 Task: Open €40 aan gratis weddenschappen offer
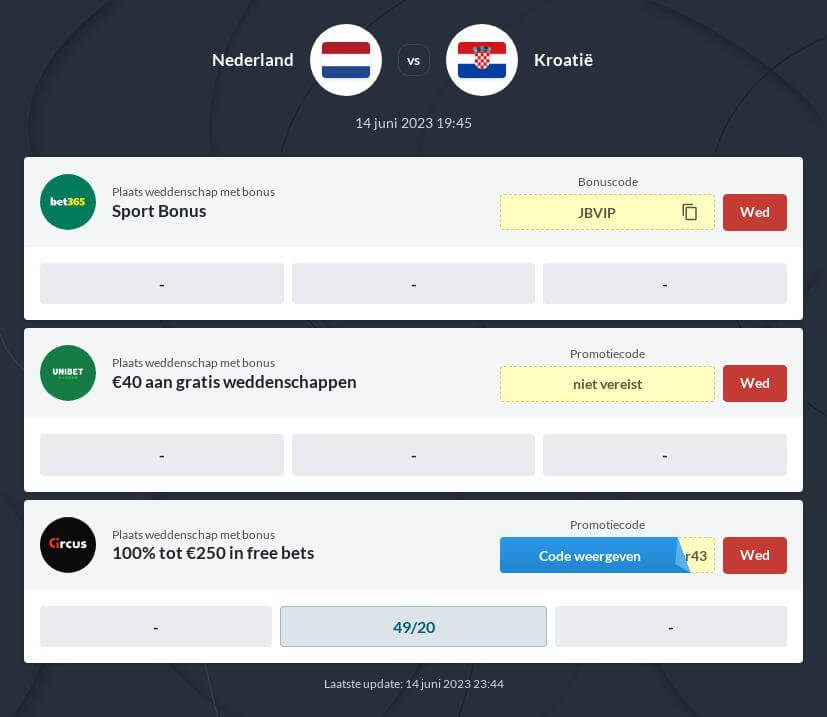click(234, 382)
